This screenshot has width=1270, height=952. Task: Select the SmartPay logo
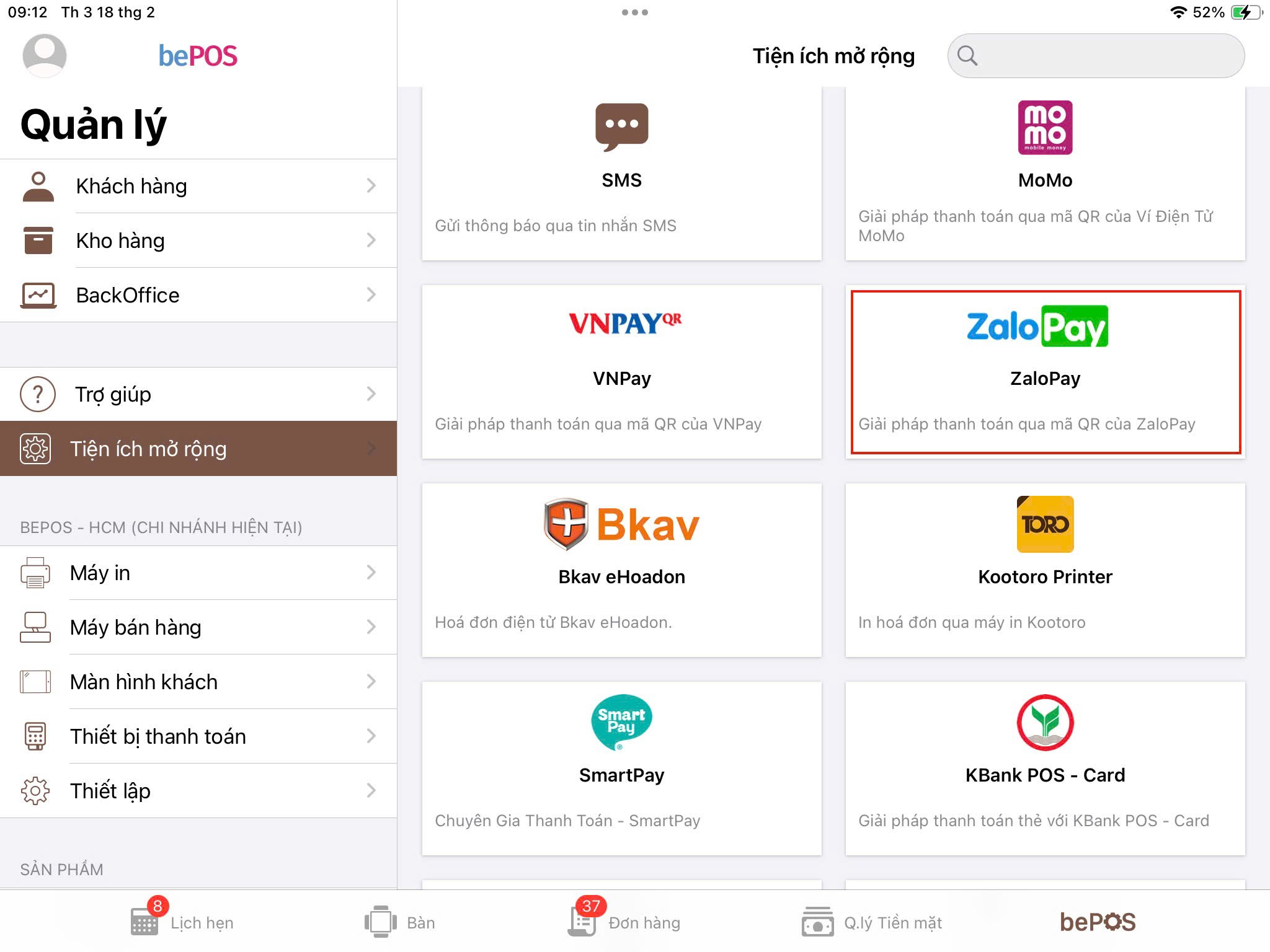pyautogui.click(x=621, y=722)
